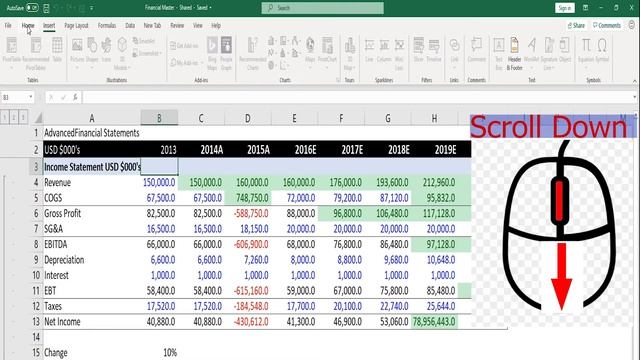Image resolution: width=640 pixels, height=360 pixels.
Task: Add a Signature Line
Action: click(549, 53)
